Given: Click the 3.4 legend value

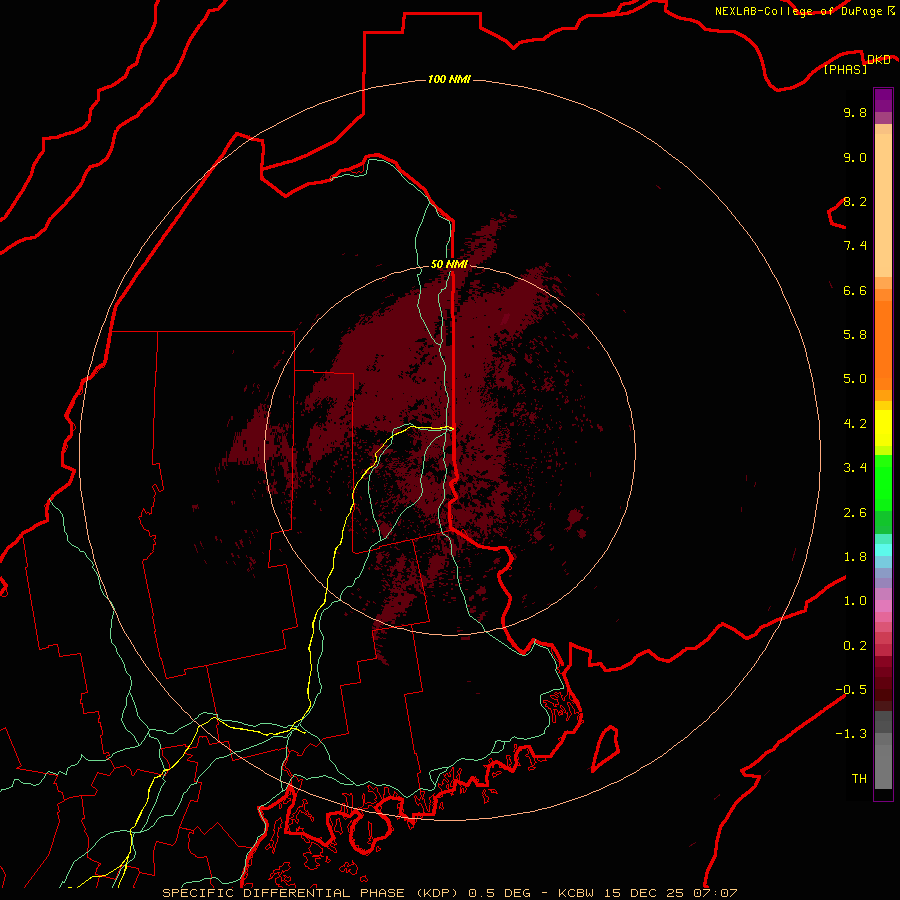Looking at the screenshot, I should (x=855, y=468).
